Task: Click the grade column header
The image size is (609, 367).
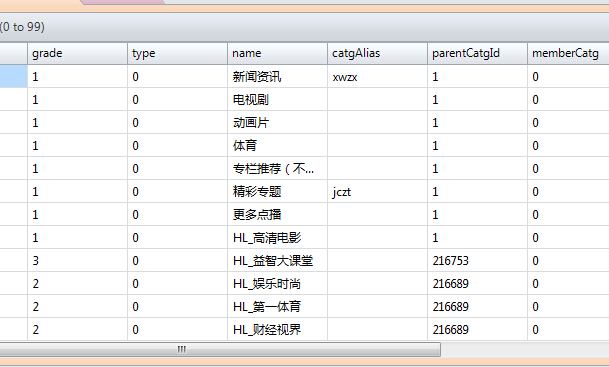Action: click(x=77, y=53)
